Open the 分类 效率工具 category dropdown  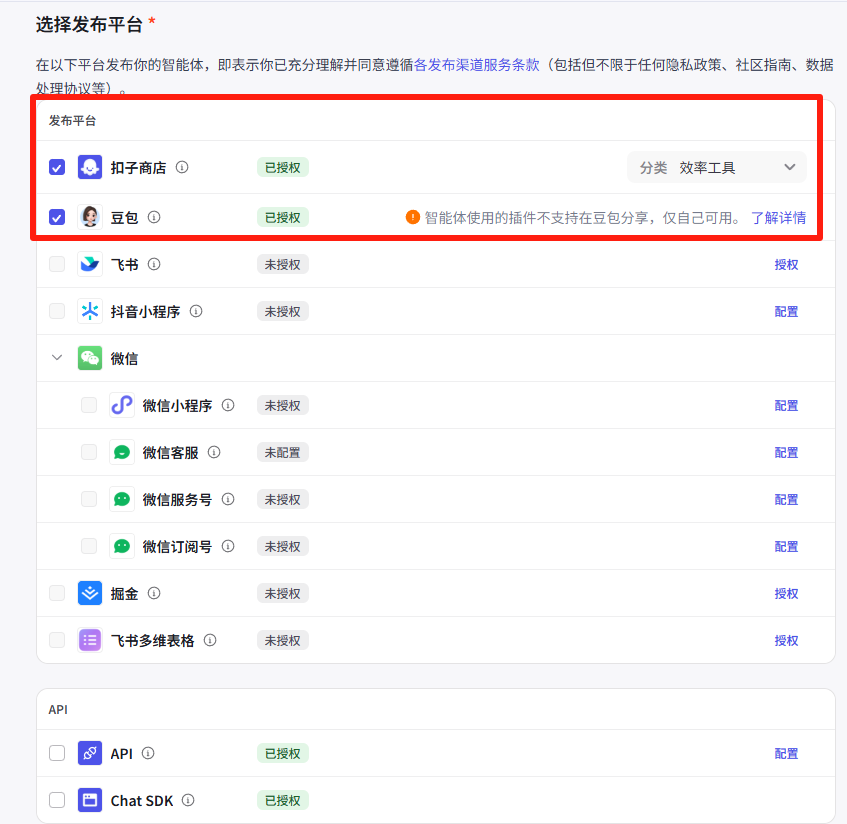(x=717, y=167)
